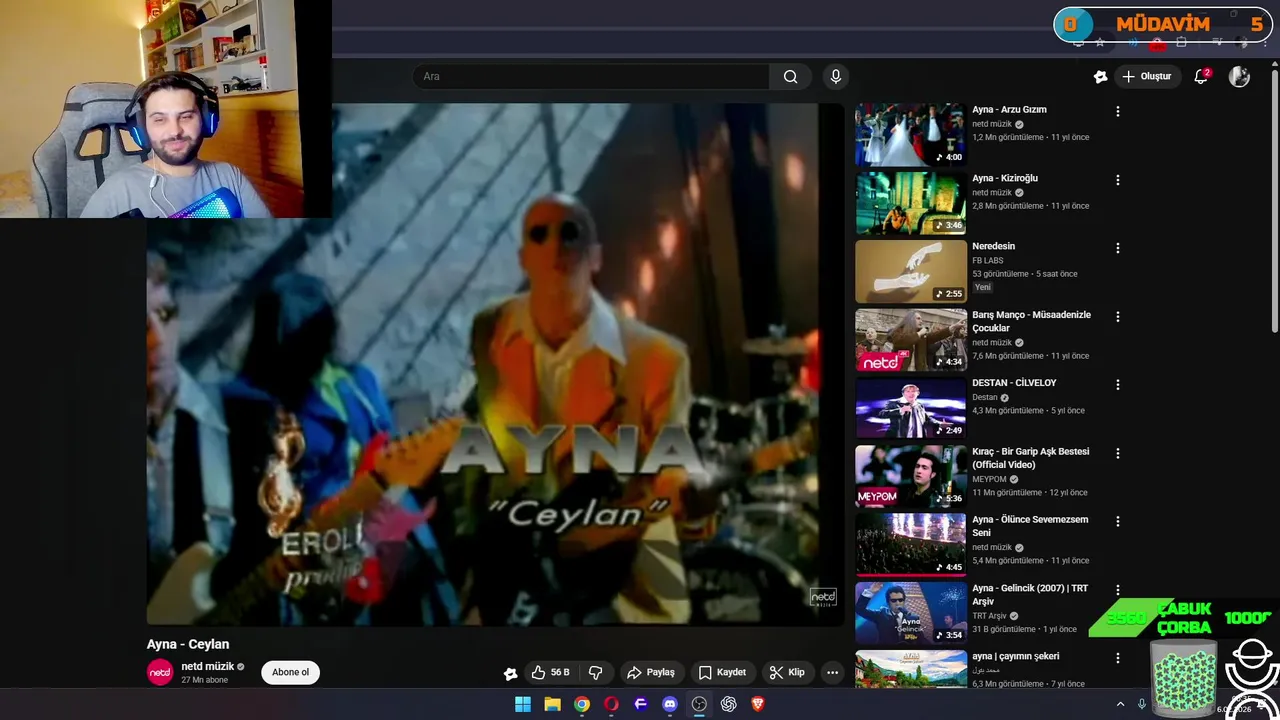Open Ayna - Arzu Gızım thumbnail

tap(910, 134)
